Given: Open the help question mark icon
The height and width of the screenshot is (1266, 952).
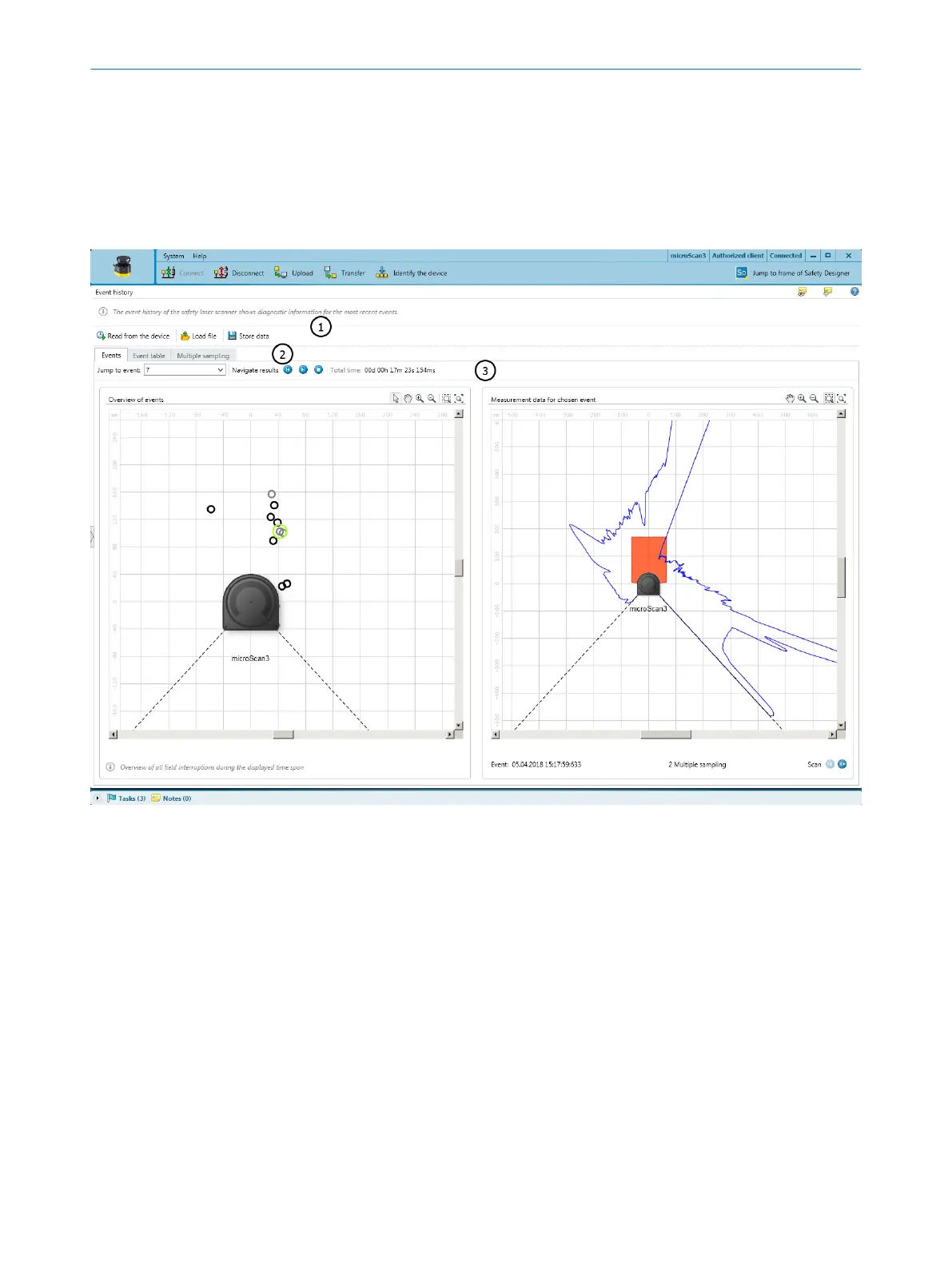Looking at the screenshot, I should [x=854, y=292].
